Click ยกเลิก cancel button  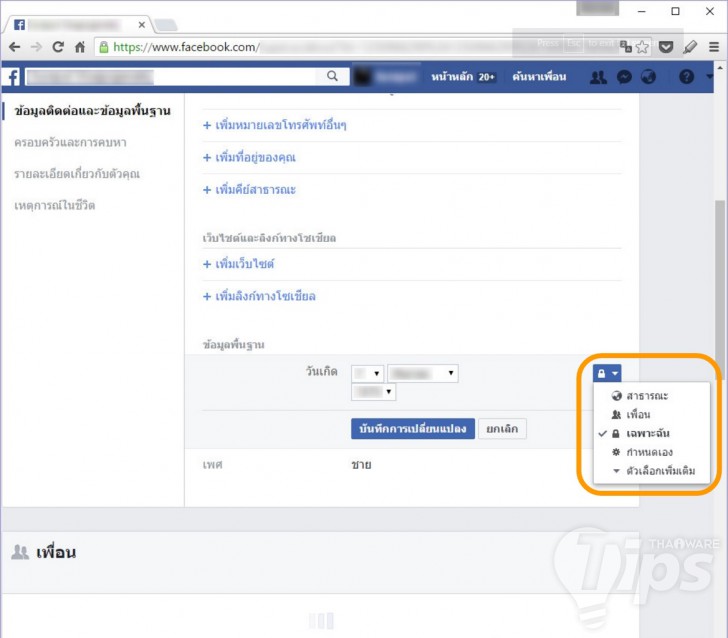click(502, 429)
